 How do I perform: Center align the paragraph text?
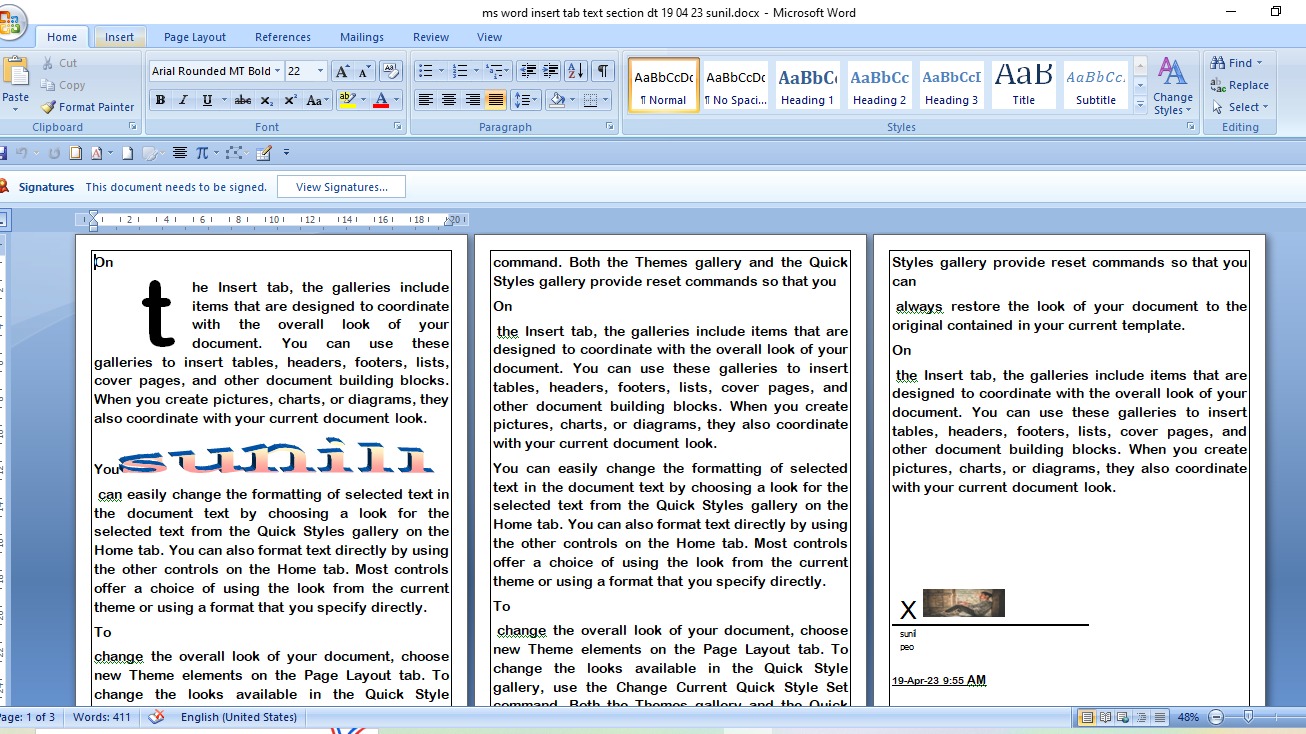coord(449,100)
